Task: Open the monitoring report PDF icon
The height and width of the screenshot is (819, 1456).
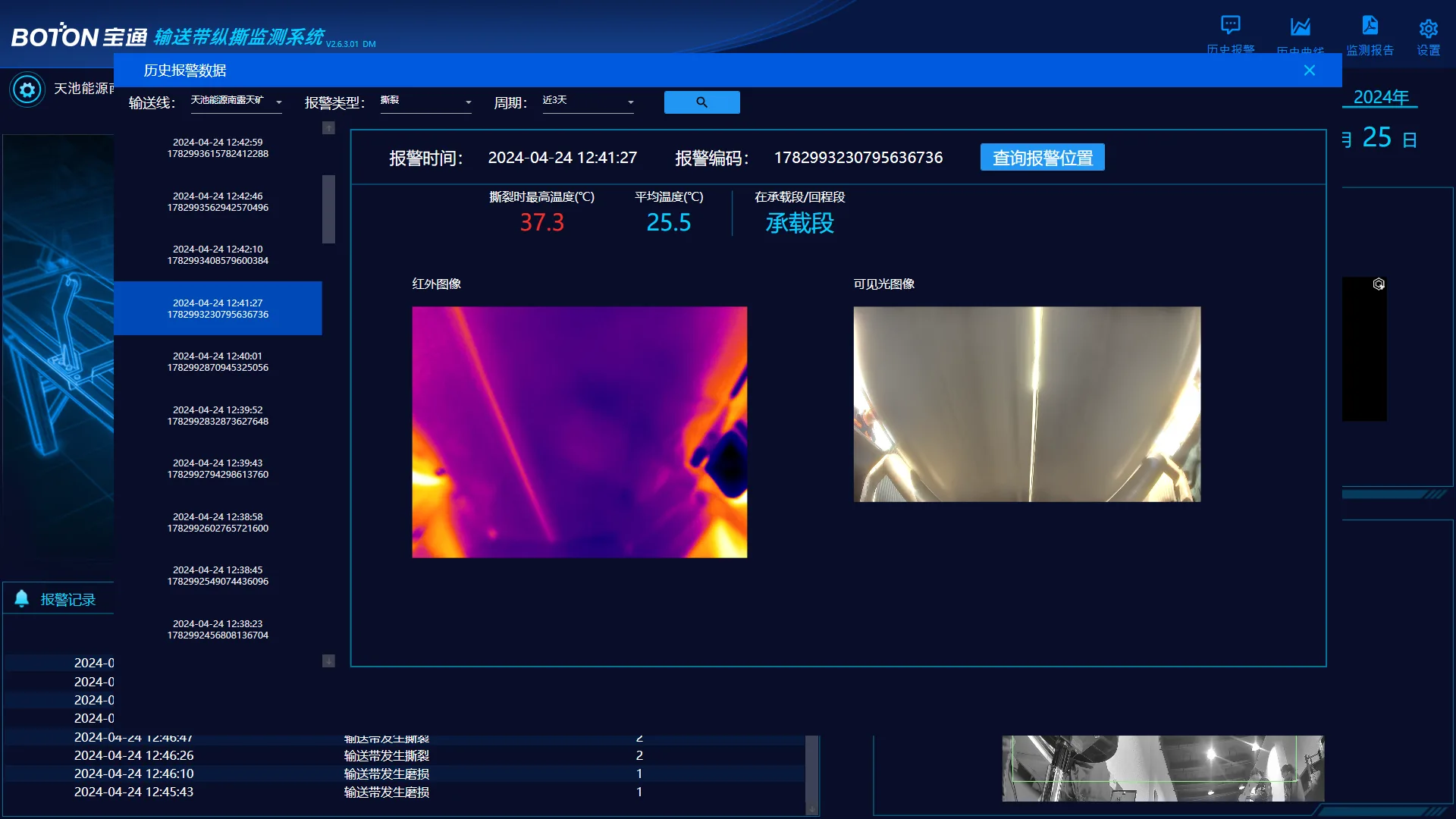Action: [1370, 25]
